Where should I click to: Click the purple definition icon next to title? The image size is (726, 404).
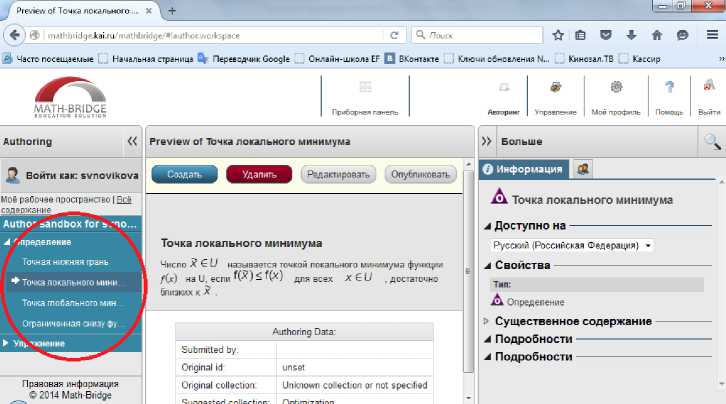click(x=499, y=197)
